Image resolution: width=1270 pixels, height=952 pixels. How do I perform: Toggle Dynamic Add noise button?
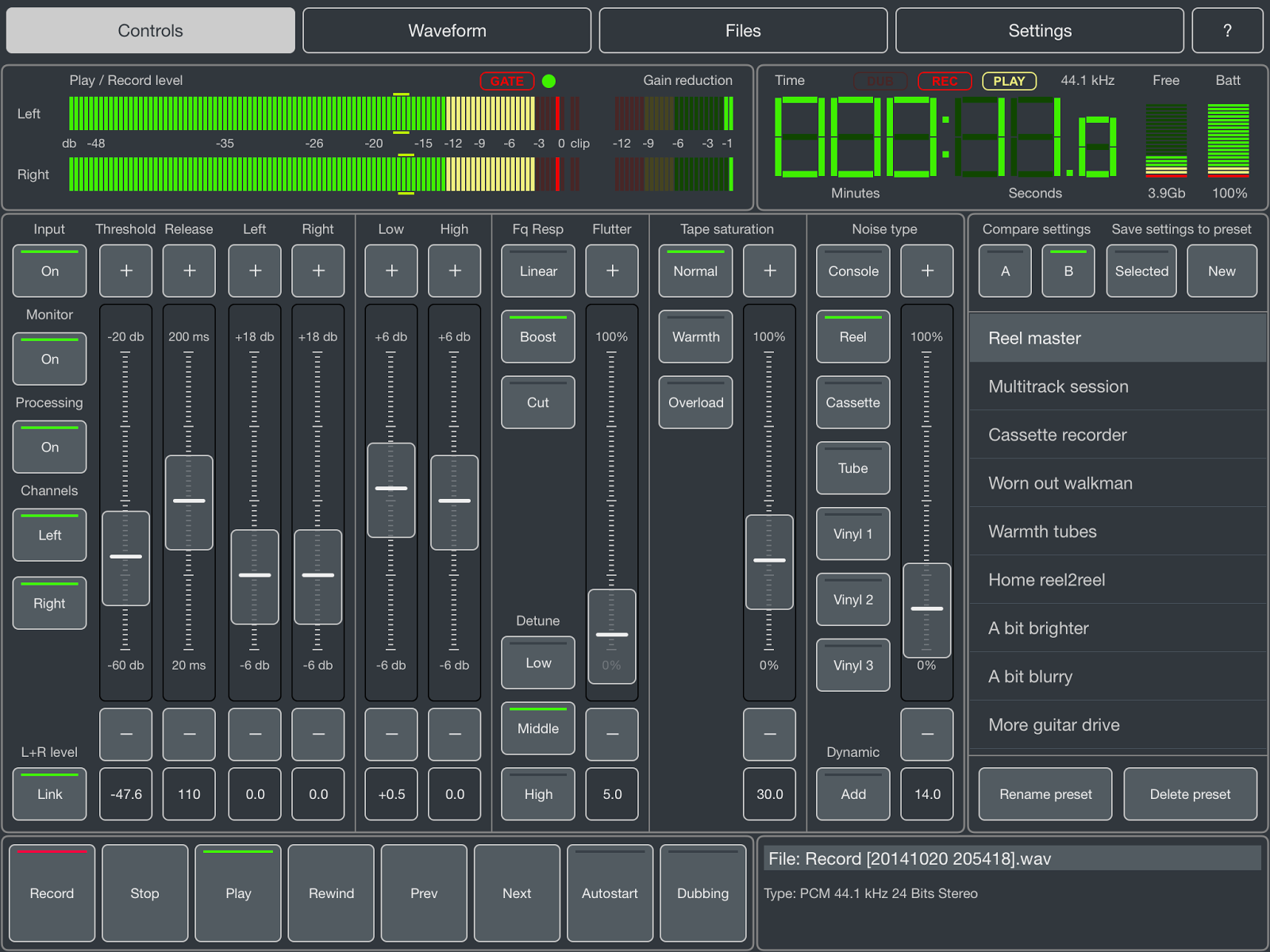tap(853, 793)
